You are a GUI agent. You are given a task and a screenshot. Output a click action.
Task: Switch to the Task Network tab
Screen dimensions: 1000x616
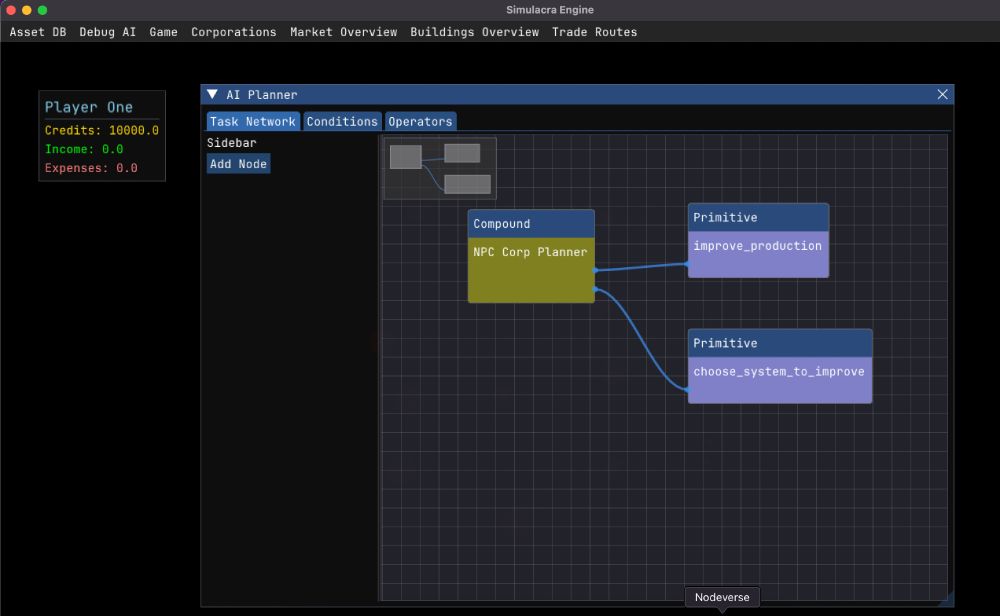click(253, 121)
